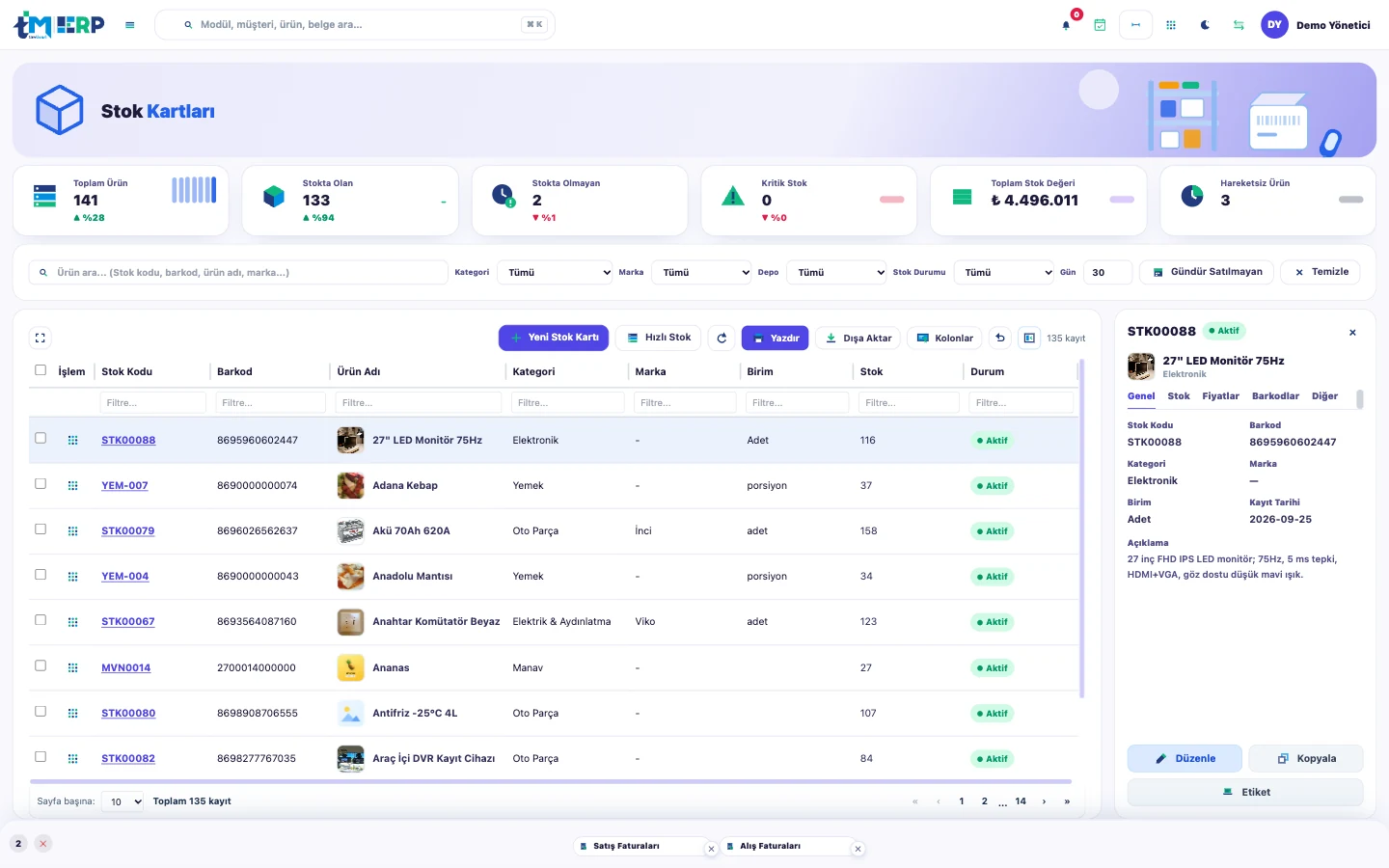This screenshot has height=868, width=1389.
Task: Open the apps grid icon in header
Action: click(1171, 25)
